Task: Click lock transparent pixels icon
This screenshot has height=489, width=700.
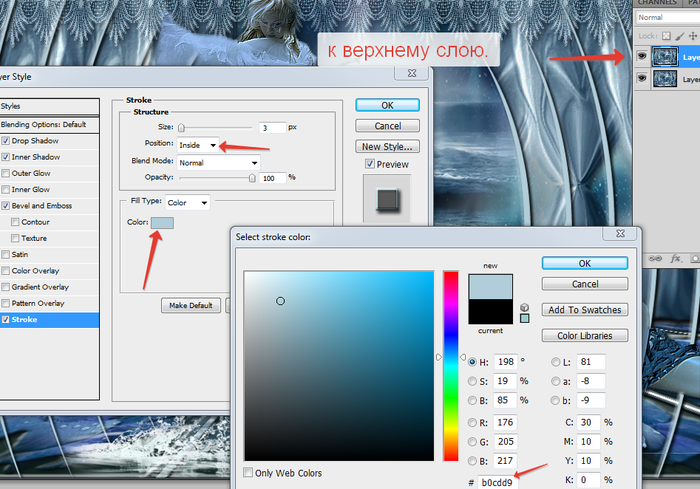Action: coord(666,36)
